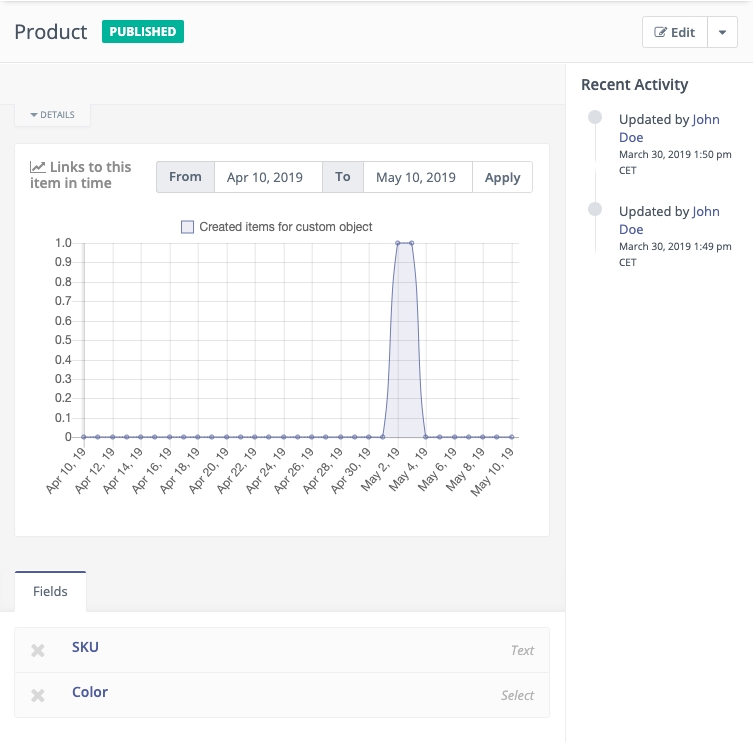Click the first timeline dot in Recent Activity
This screenshot has width=753, height=742.
click(x=595, y=117)
